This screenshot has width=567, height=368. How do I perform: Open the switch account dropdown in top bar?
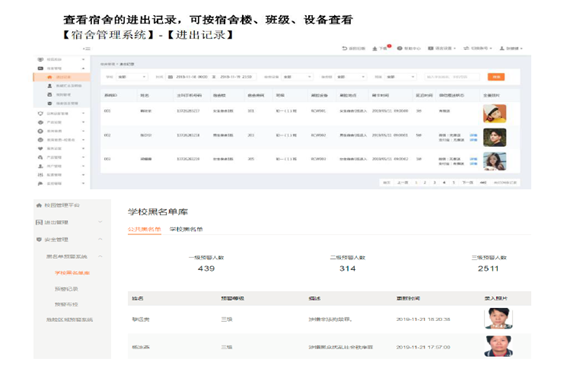(478, 48)
